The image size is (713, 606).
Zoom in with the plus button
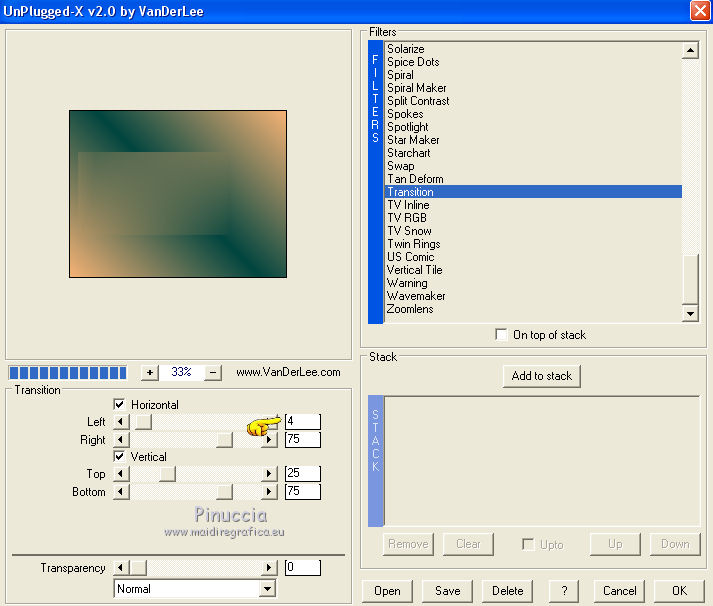150,373
